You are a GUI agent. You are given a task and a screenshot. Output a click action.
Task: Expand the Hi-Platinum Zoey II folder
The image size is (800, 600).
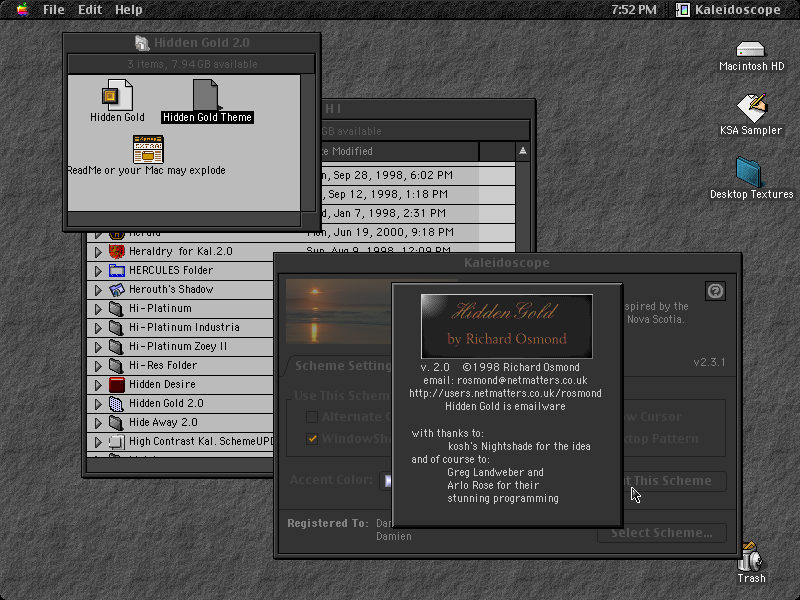tap(98, 346)
